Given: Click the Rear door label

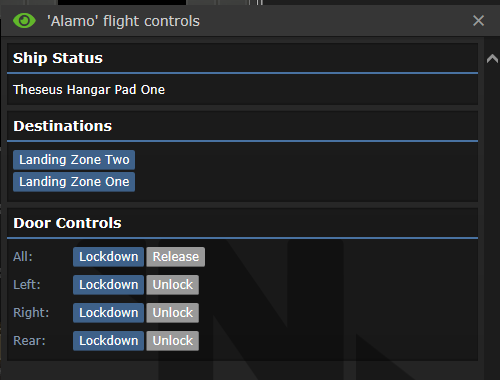Looking at the screenshot, I should coord(29,341).
